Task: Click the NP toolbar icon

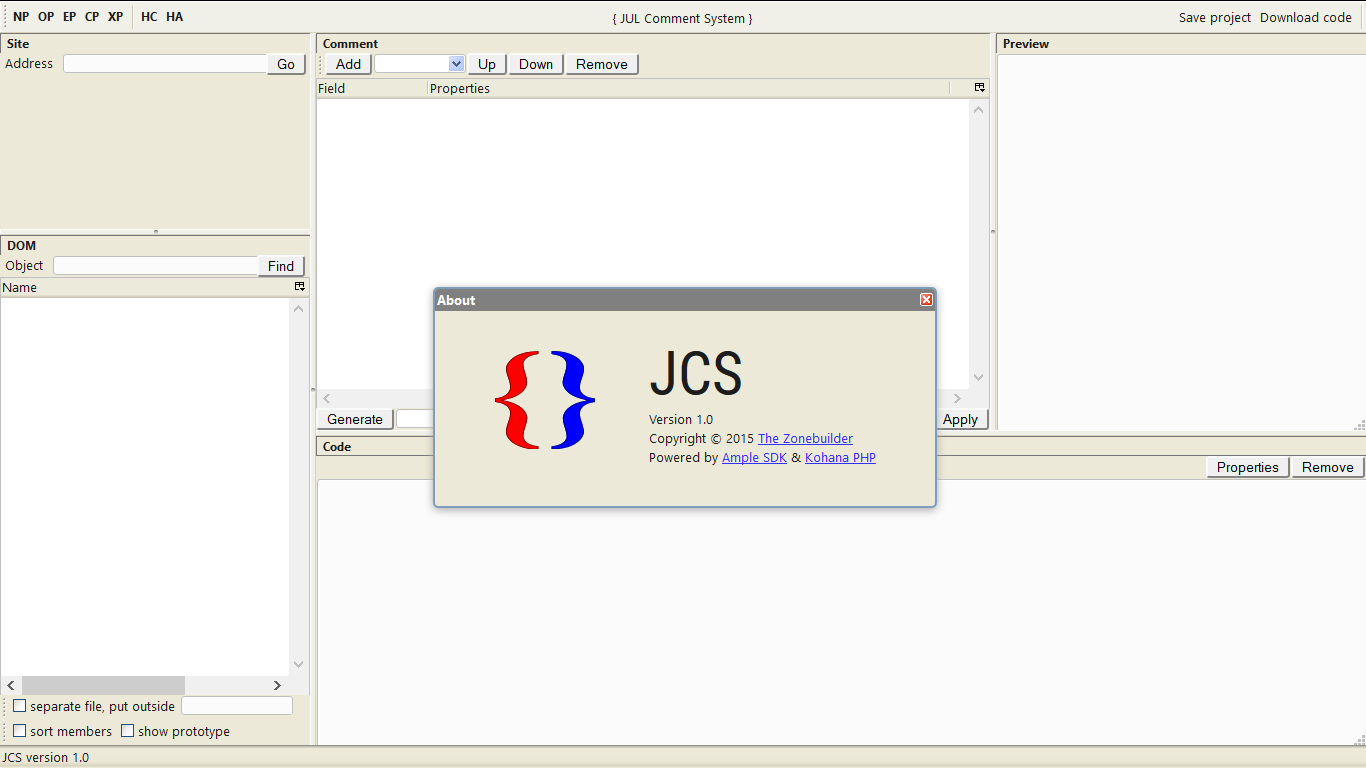Action: click(x=21, y=16)
